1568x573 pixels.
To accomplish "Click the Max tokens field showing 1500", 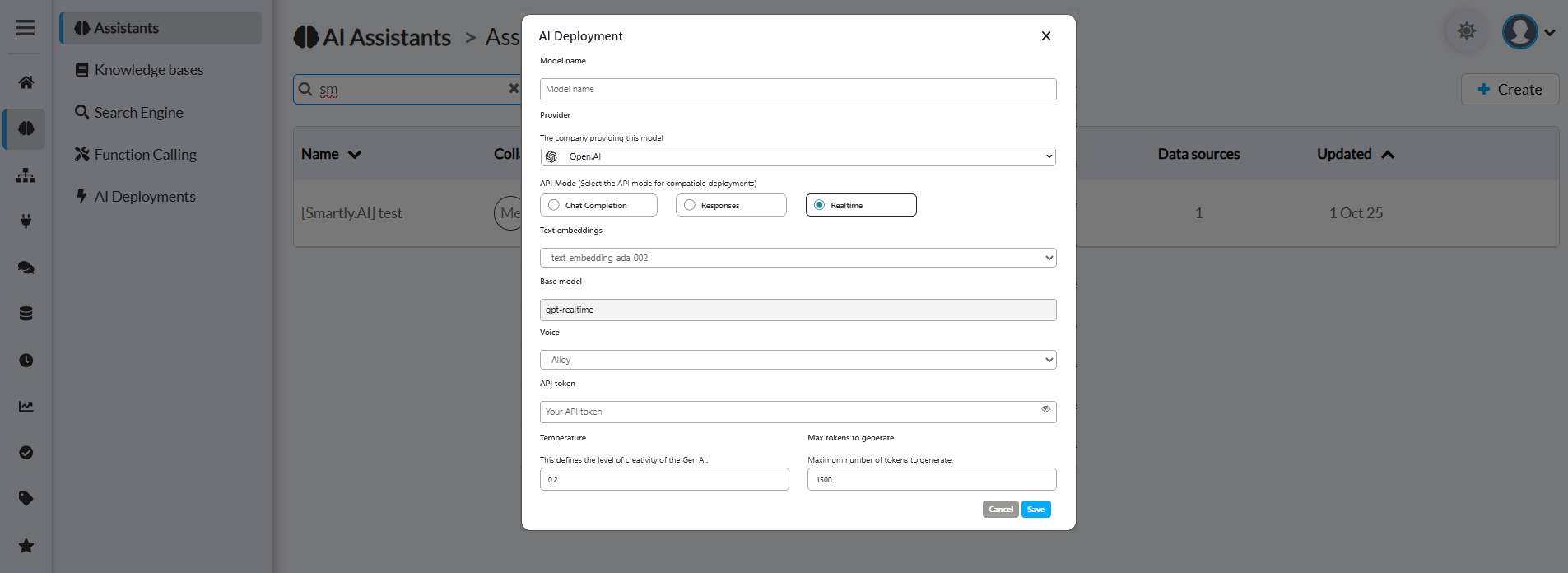I will (932, 479).
